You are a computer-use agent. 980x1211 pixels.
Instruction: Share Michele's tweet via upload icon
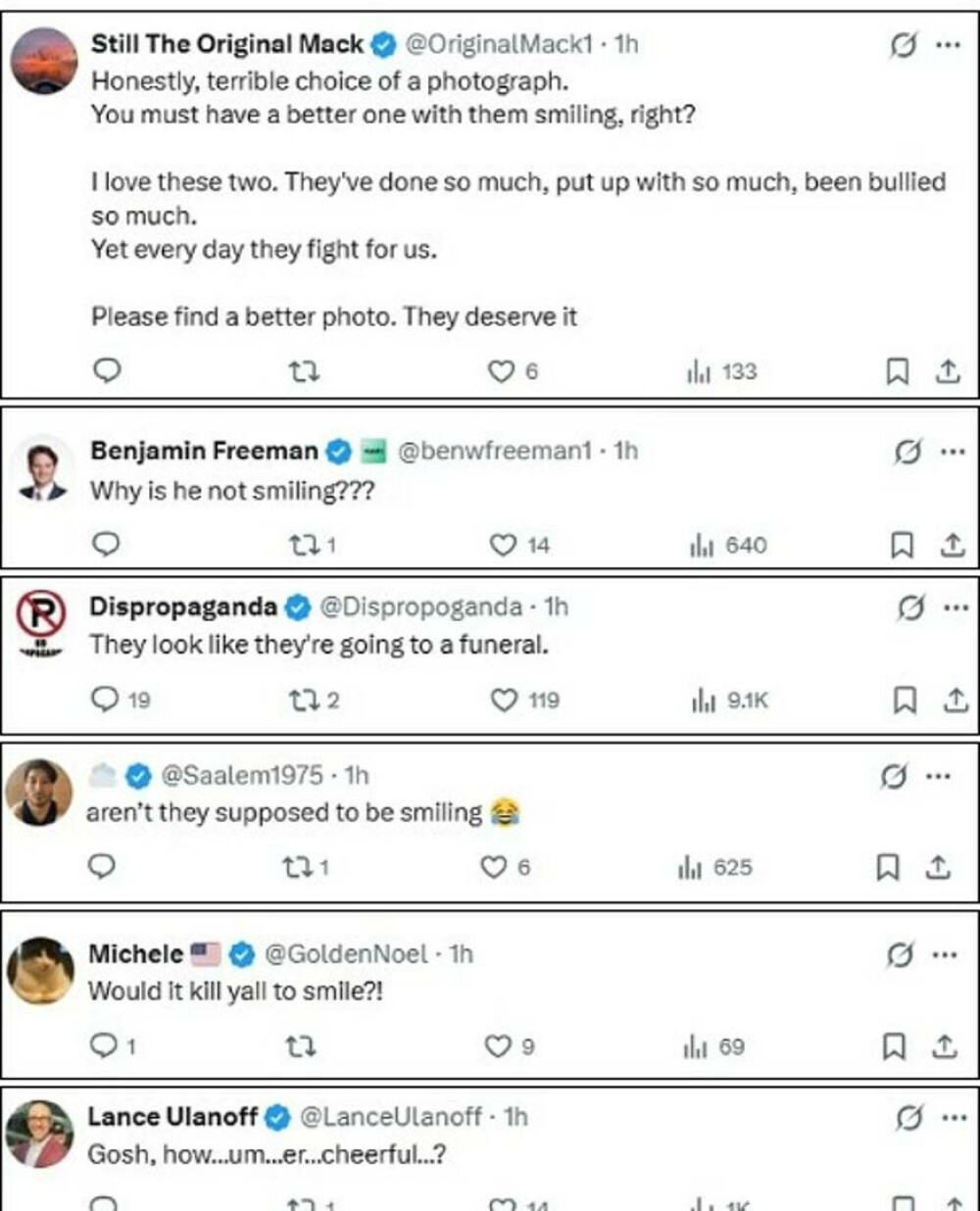[x=945, y=1046]
